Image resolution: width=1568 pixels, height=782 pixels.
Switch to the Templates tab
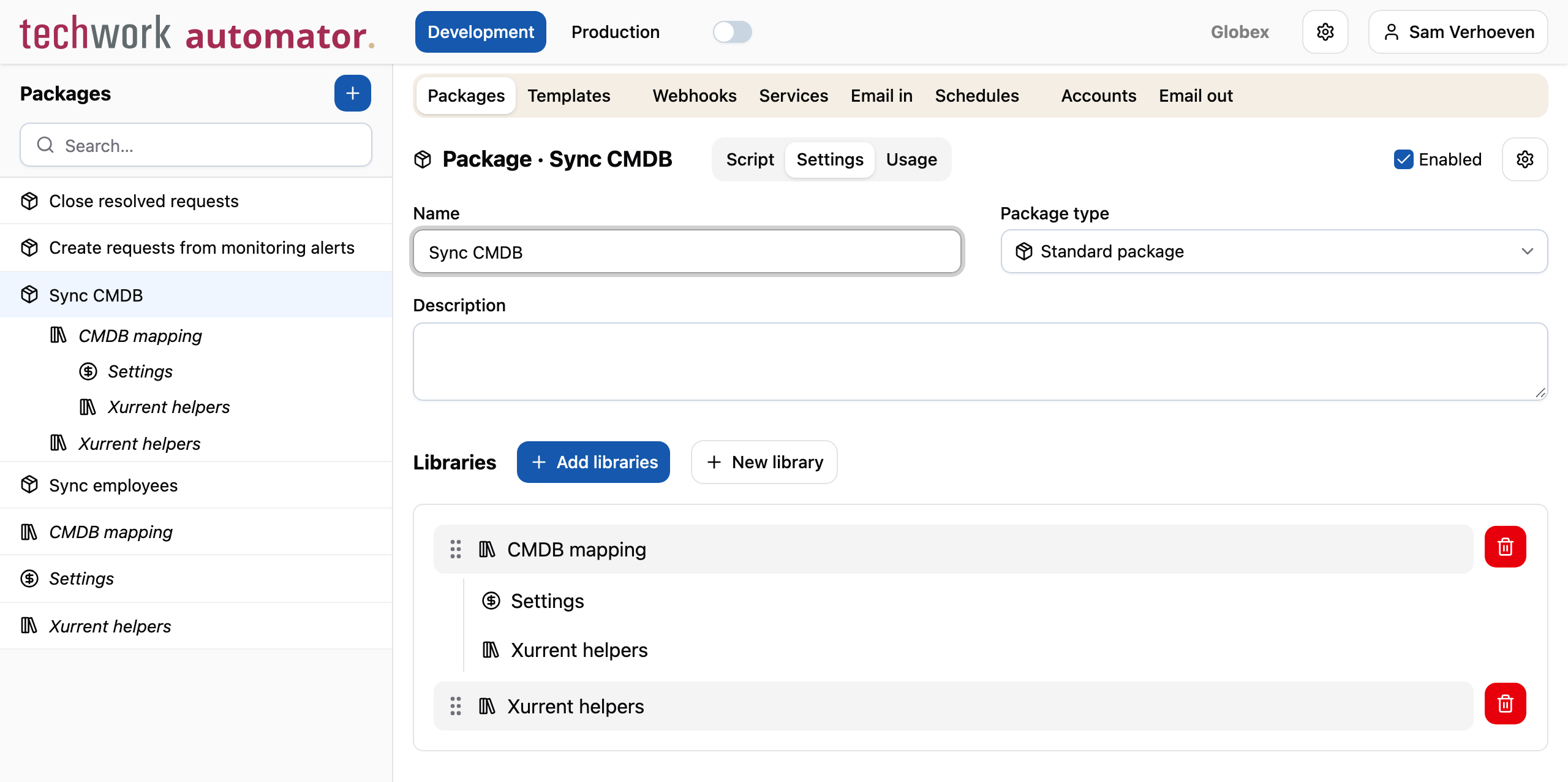click(569, 96)
